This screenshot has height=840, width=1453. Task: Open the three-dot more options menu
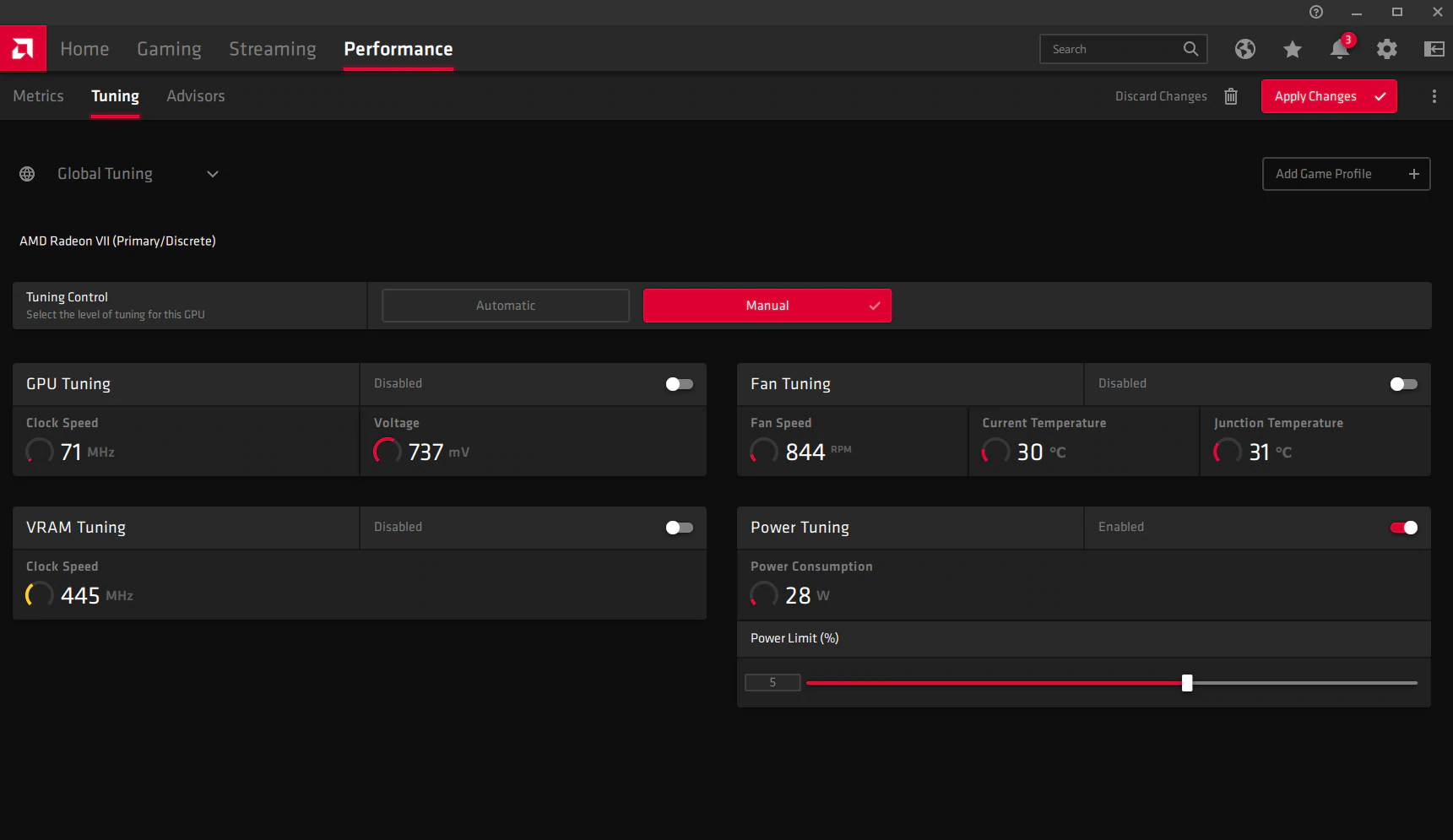click(x=1434, y=96)
